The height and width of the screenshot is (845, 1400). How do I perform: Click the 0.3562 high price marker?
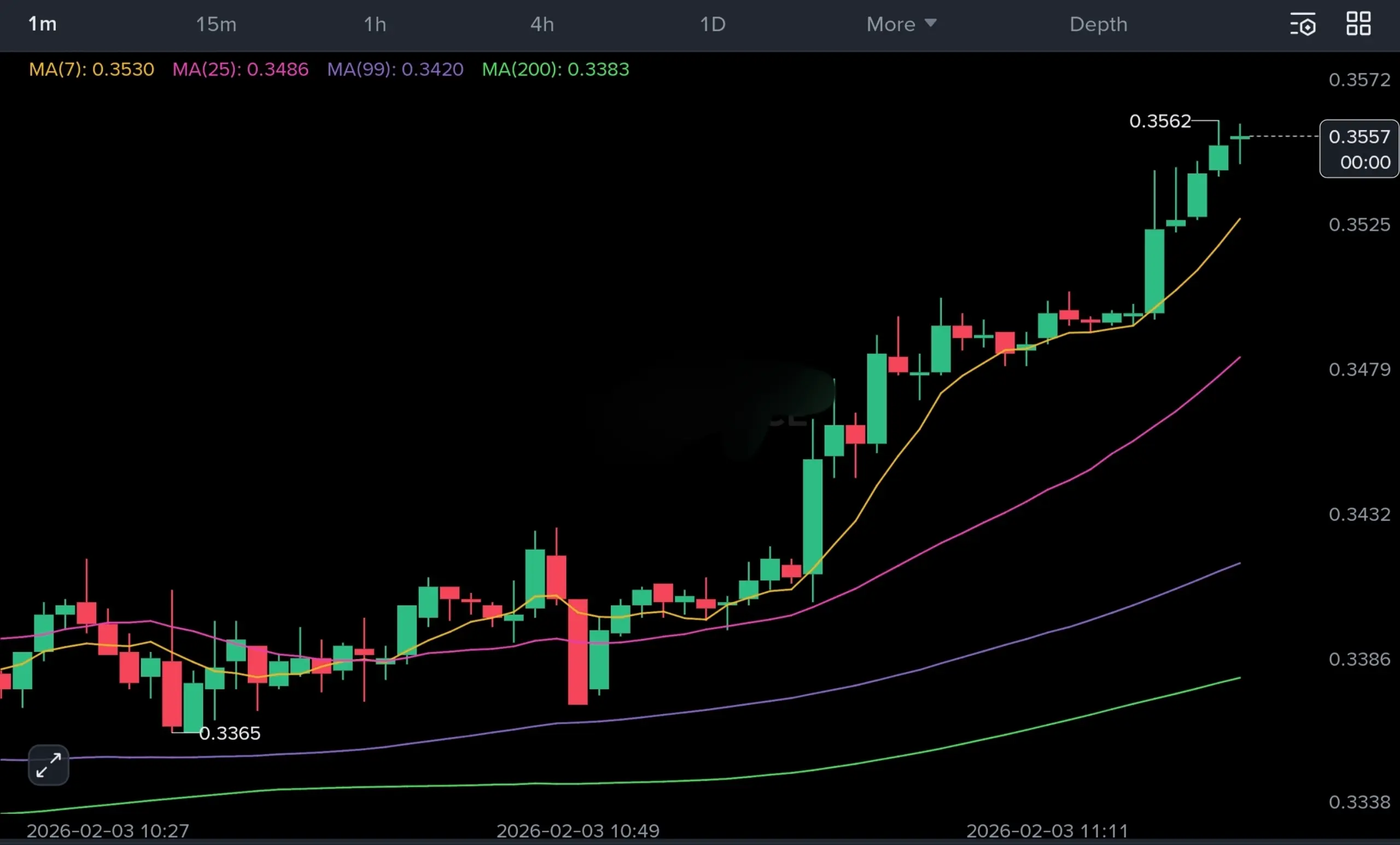pos(1160,121)
